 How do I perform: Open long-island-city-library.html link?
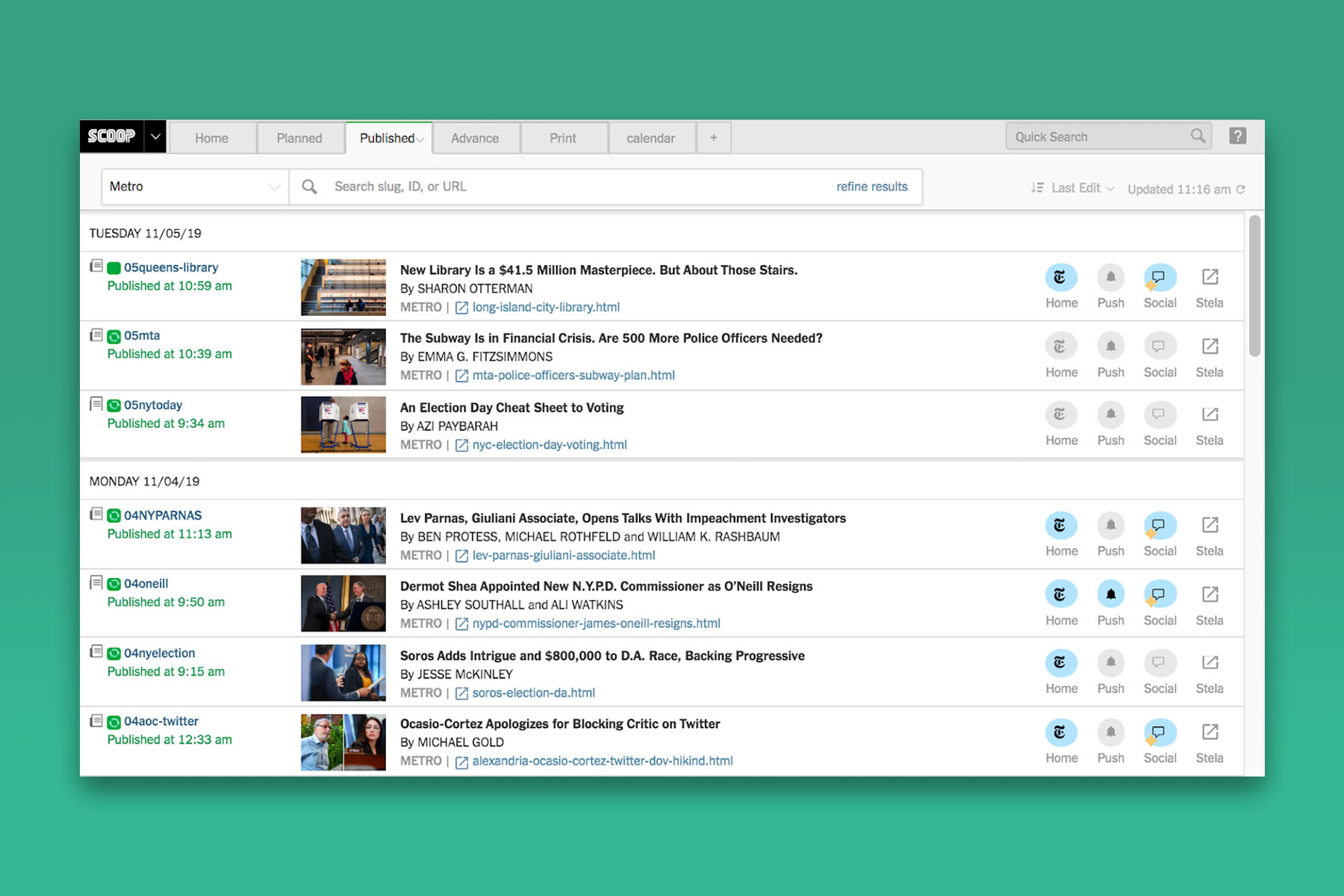pos(546,307)
